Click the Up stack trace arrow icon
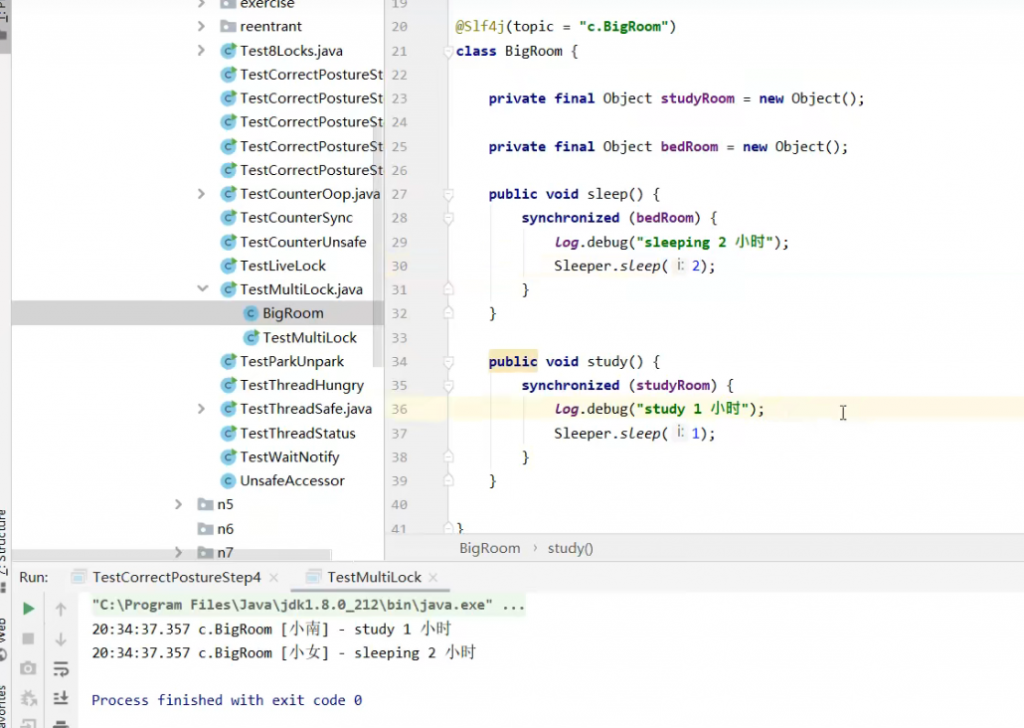 [x=61, y=608]
